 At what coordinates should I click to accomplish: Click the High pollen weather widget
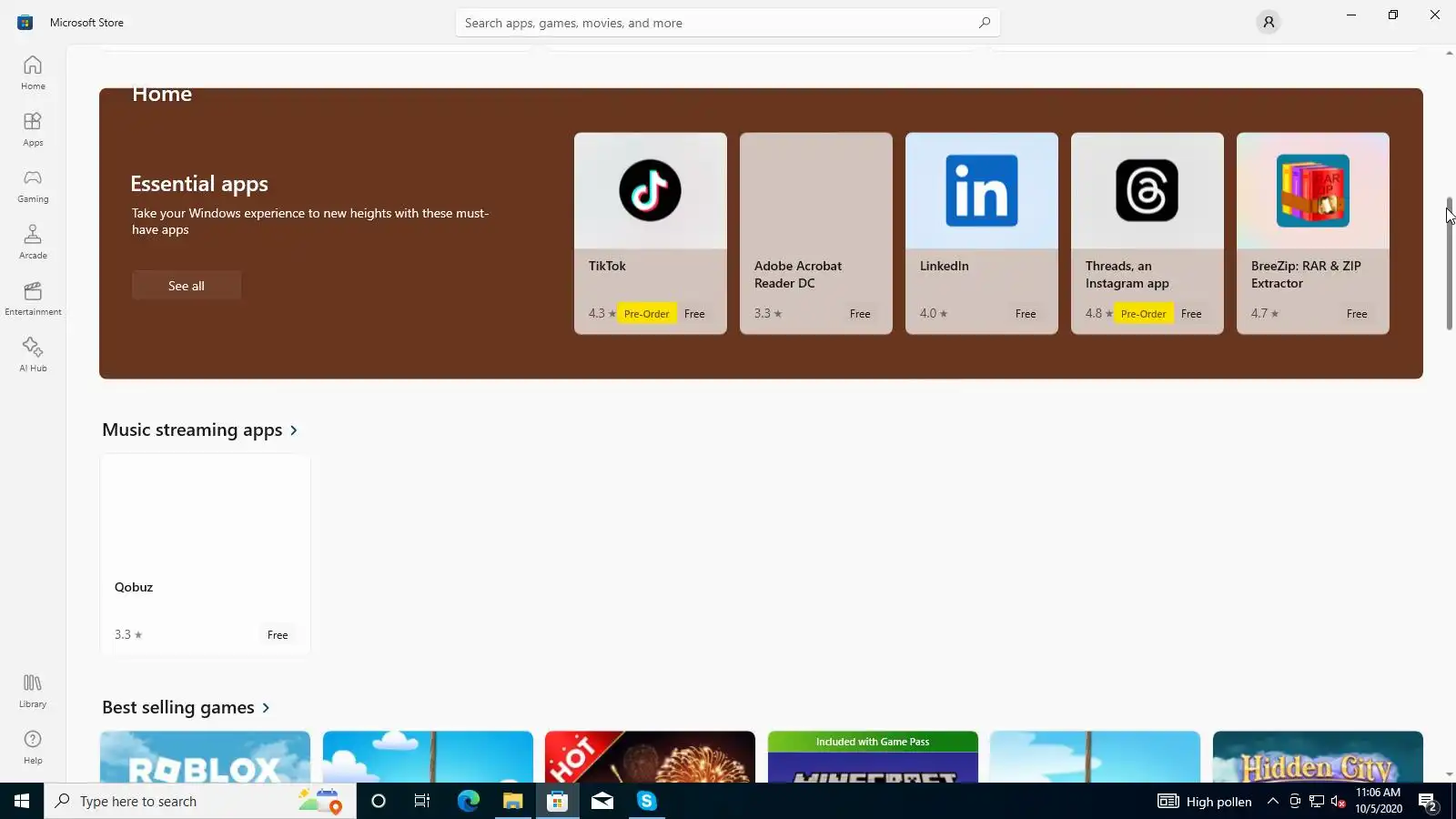point(1204,801)
